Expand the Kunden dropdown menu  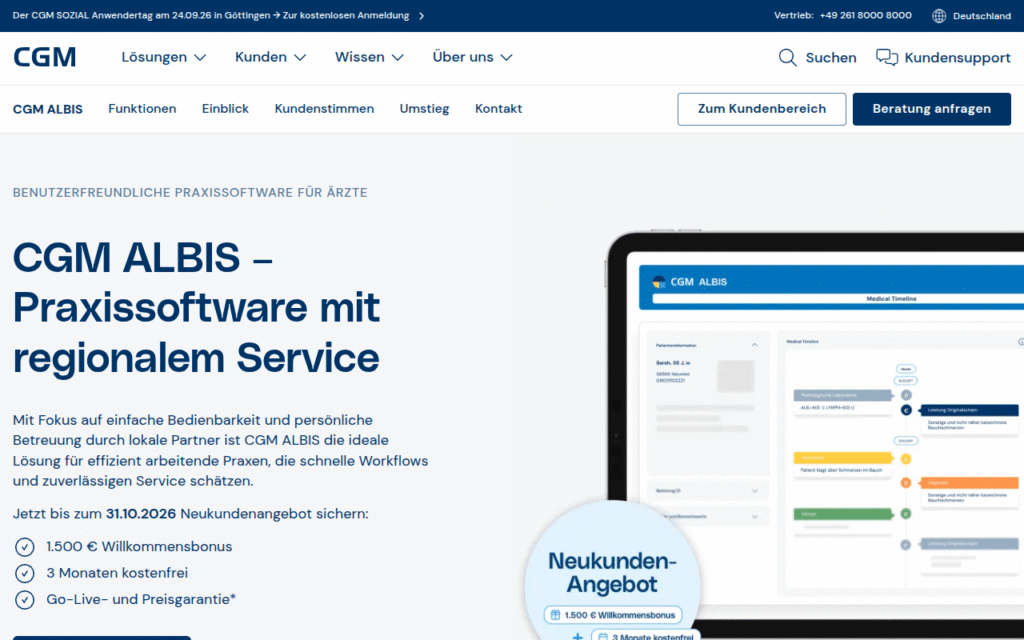tap(270, 57)
